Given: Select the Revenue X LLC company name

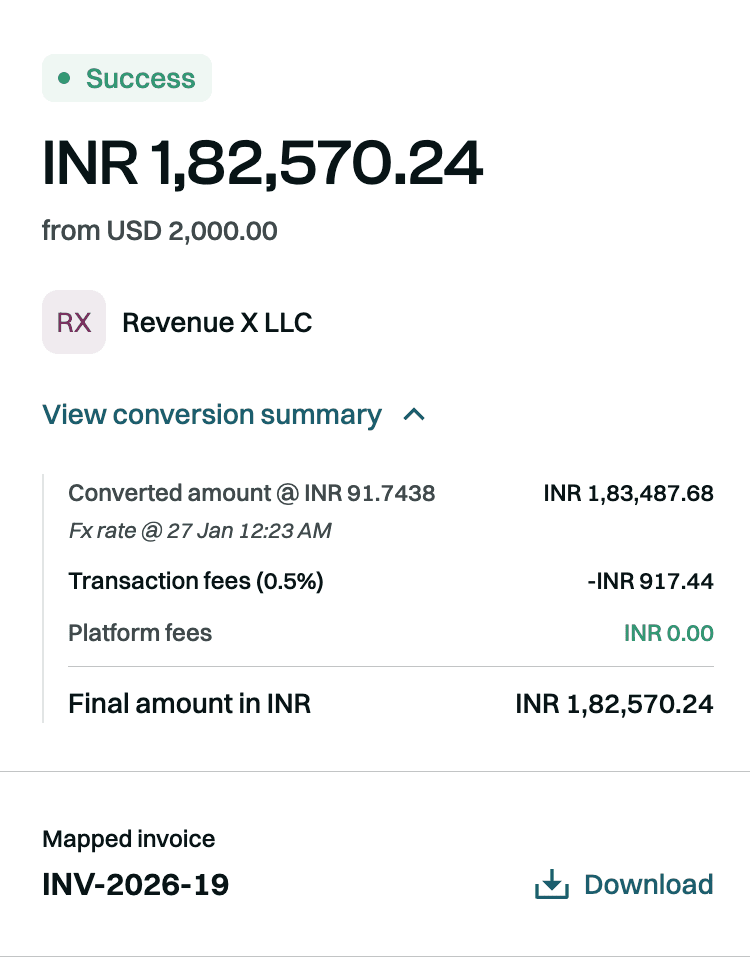Looking at the screenshot, I should pos(216,322).
